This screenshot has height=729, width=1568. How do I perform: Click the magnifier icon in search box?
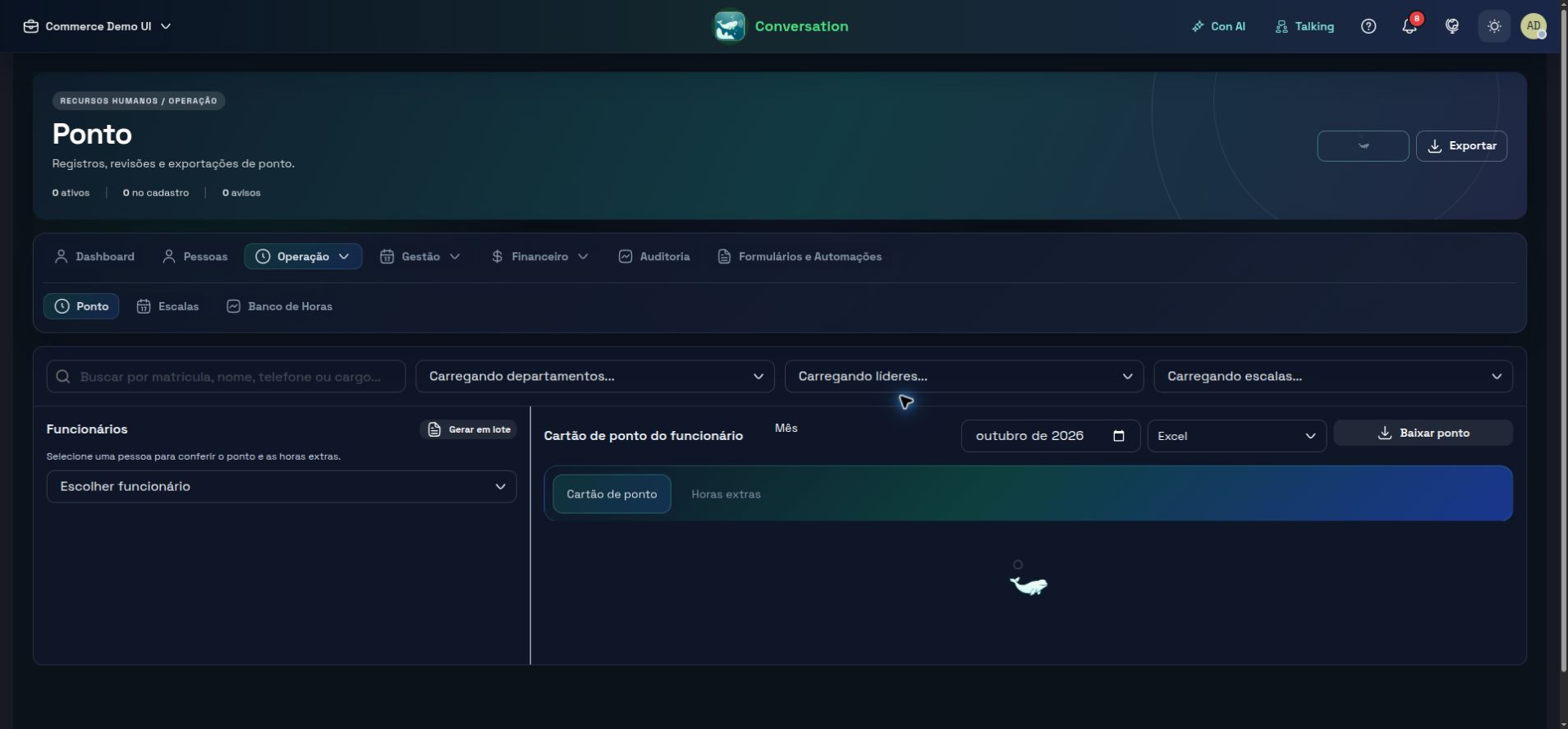point(63,377)
